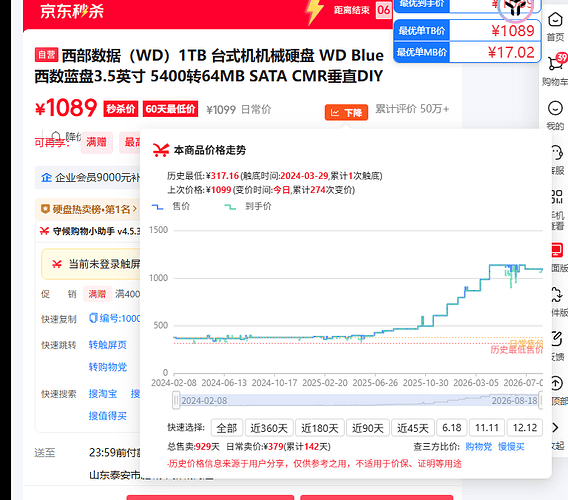Click the shield icon on 硬盘热卖榜

pos(45,209)
